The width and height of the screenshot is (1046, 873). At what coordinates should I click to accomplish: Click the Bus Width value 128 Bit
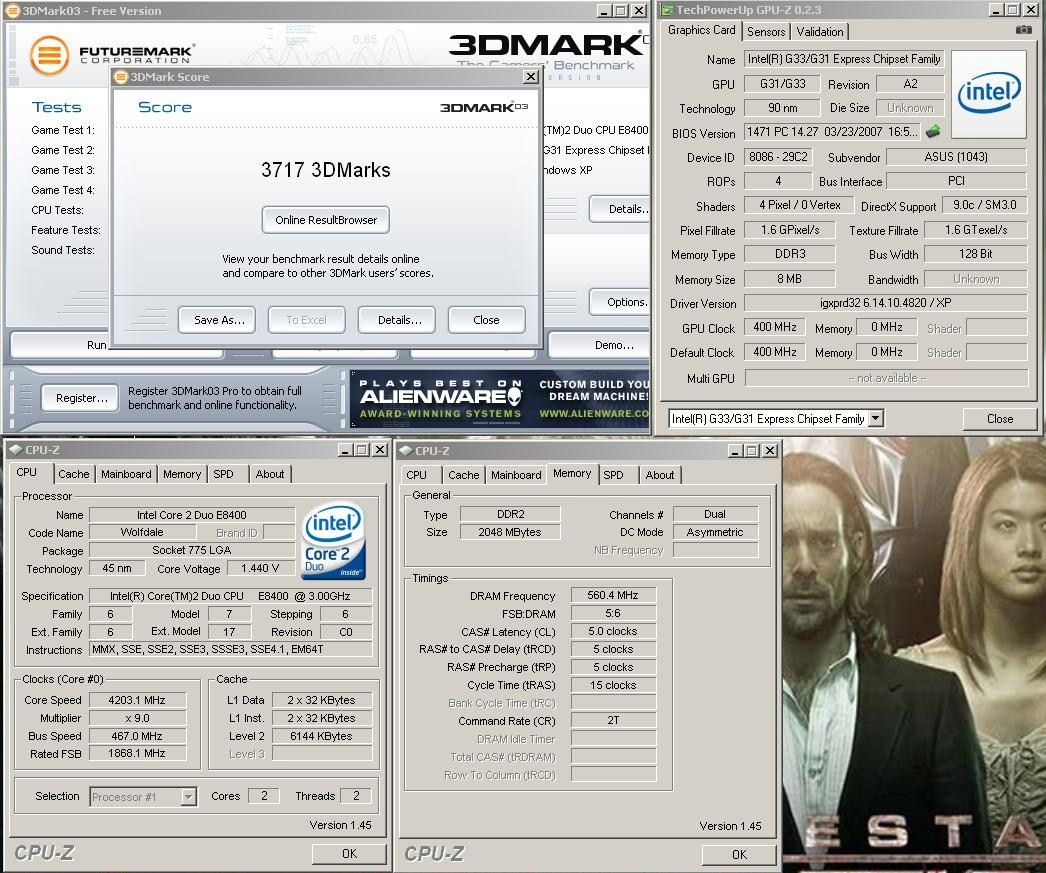click(975, 254)
